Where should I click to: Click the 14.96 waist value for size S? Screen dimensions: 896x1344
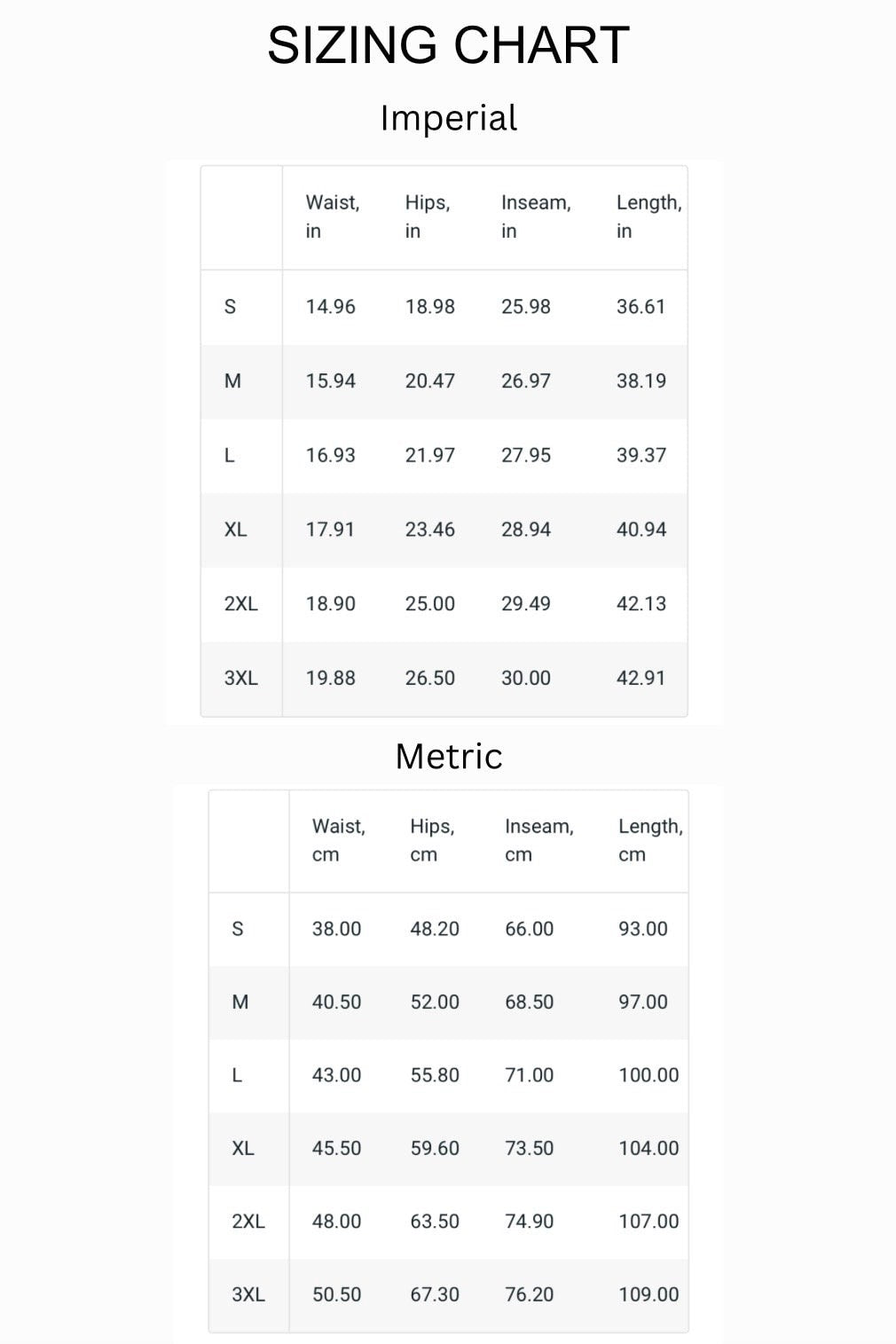click(x=330, y=307)
